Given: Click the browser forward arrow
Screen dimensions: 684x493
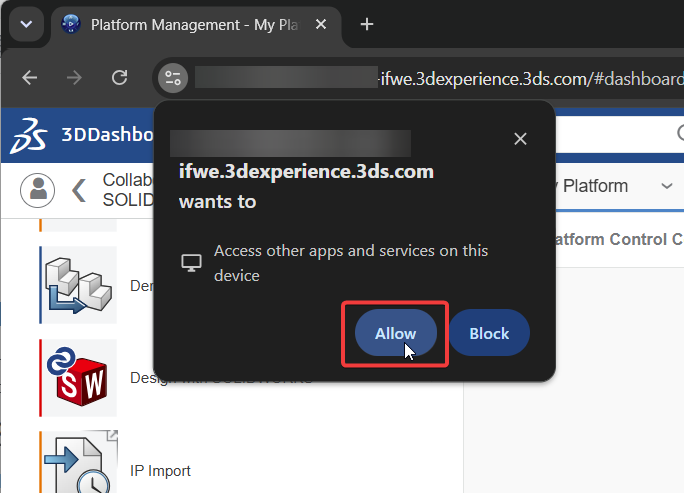Looking at the screenshot, I should click(74, 78).
